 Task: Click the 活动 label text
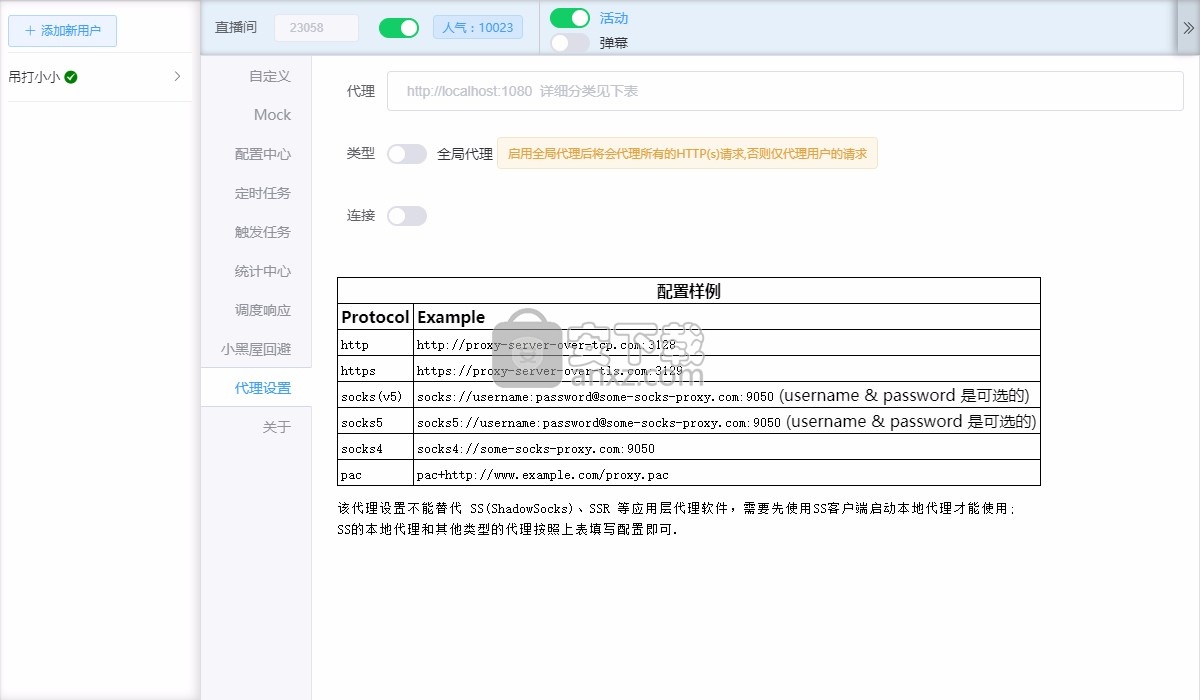click(614, 18)
